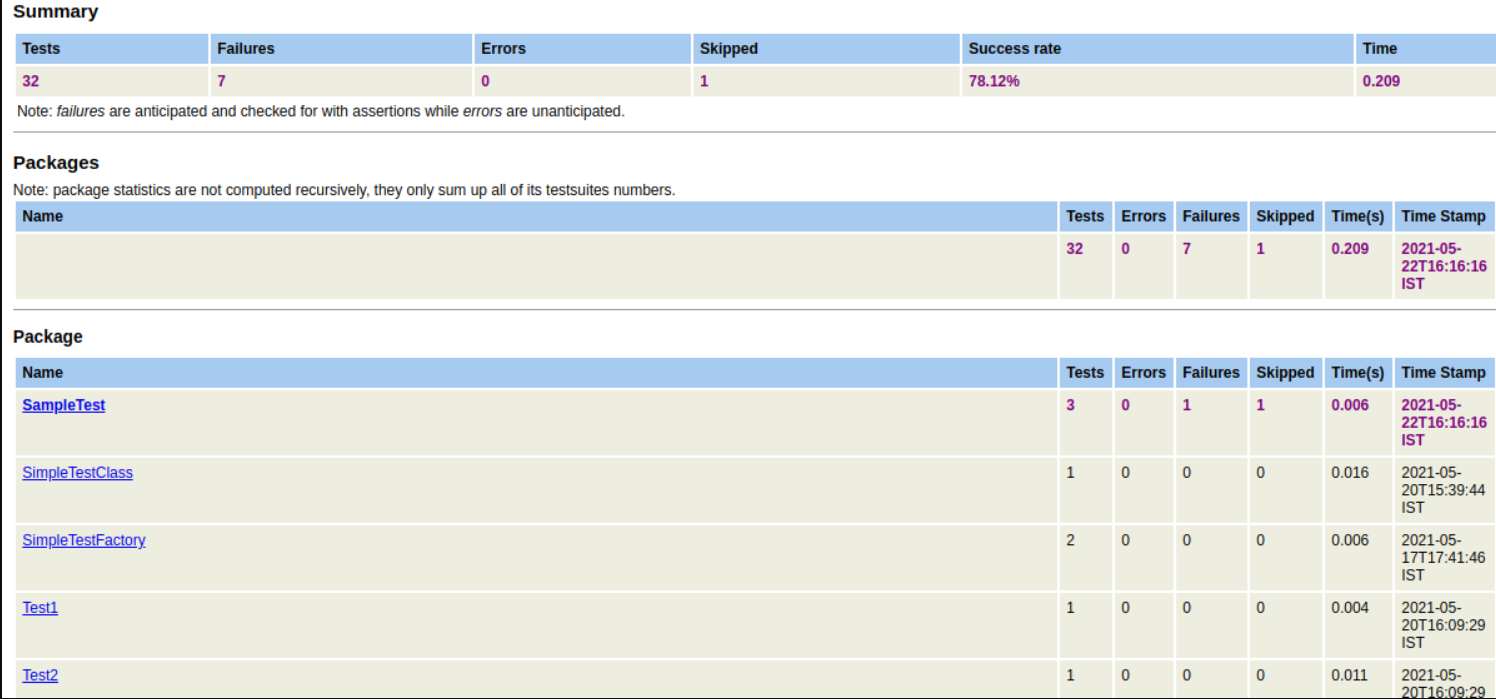The width and height of the screenshot is (1496, 699).
Task: Select the Summary total time value 0.209
Action: [x=1381, y=81]
